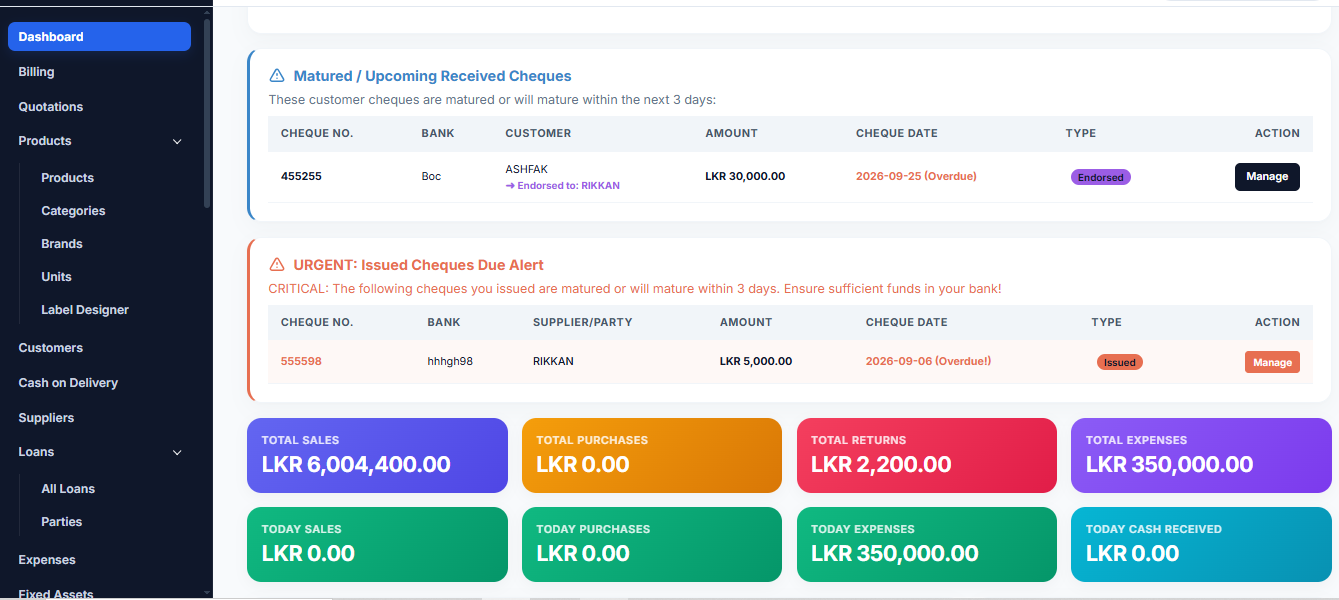
Task: Click the warning icon beside Matured Received Cheques
Action: tap(277, 76)
